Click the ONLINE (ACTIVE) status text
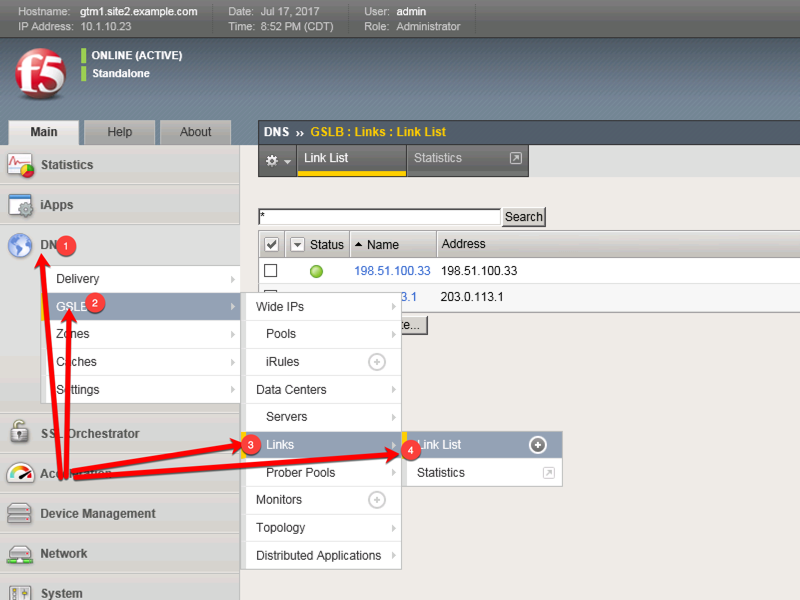Image resolution: width=800 pixels, height=600 pixels. pos(137,56)
